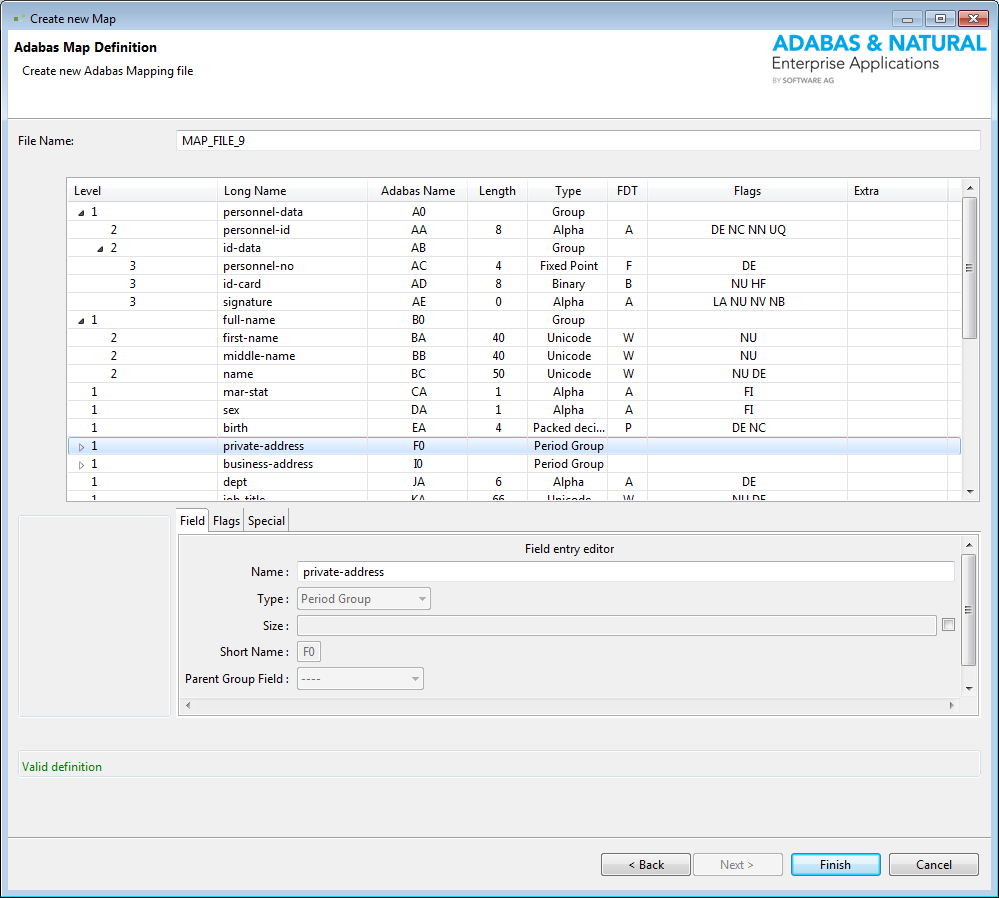
Task: Switch to the Special tab
Action: coord(266,520)
